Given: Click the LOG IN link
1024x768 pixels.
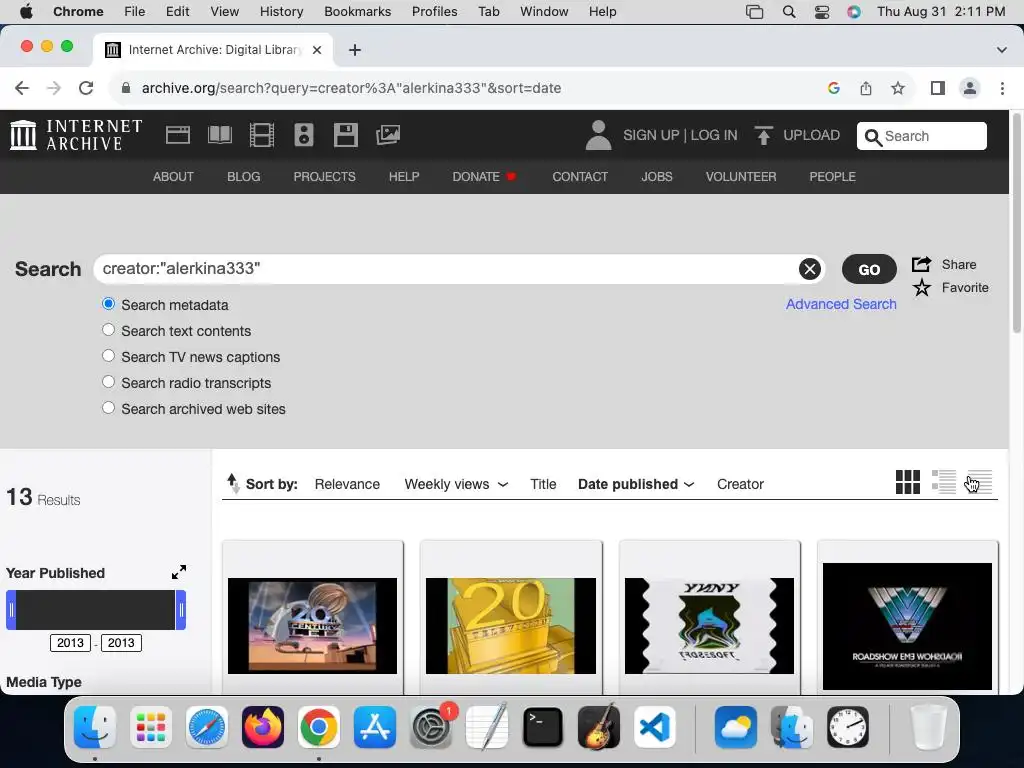Looking at the screenshot, I should pos(714,135).
